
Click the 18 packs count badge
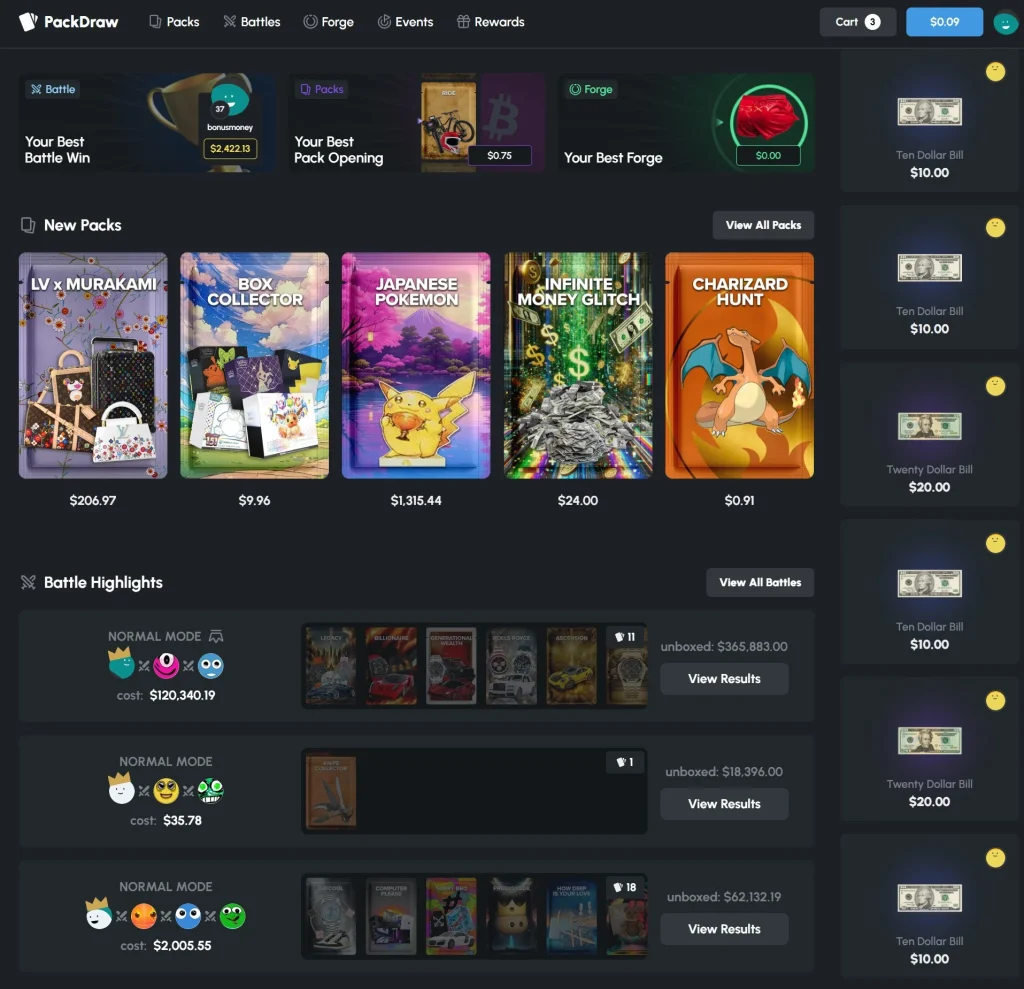coord(625,887)
